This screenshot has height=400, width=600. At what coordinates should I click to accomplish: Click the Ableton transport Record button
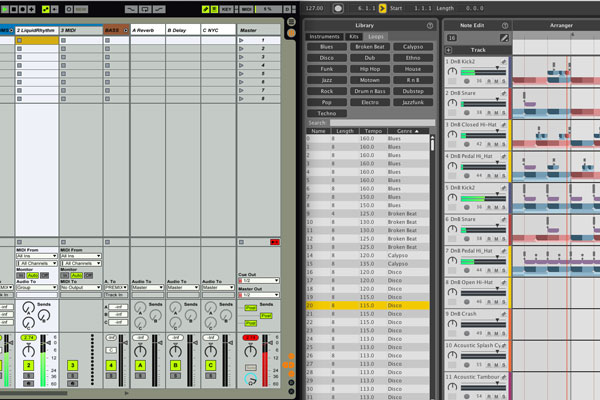[23, 9]
